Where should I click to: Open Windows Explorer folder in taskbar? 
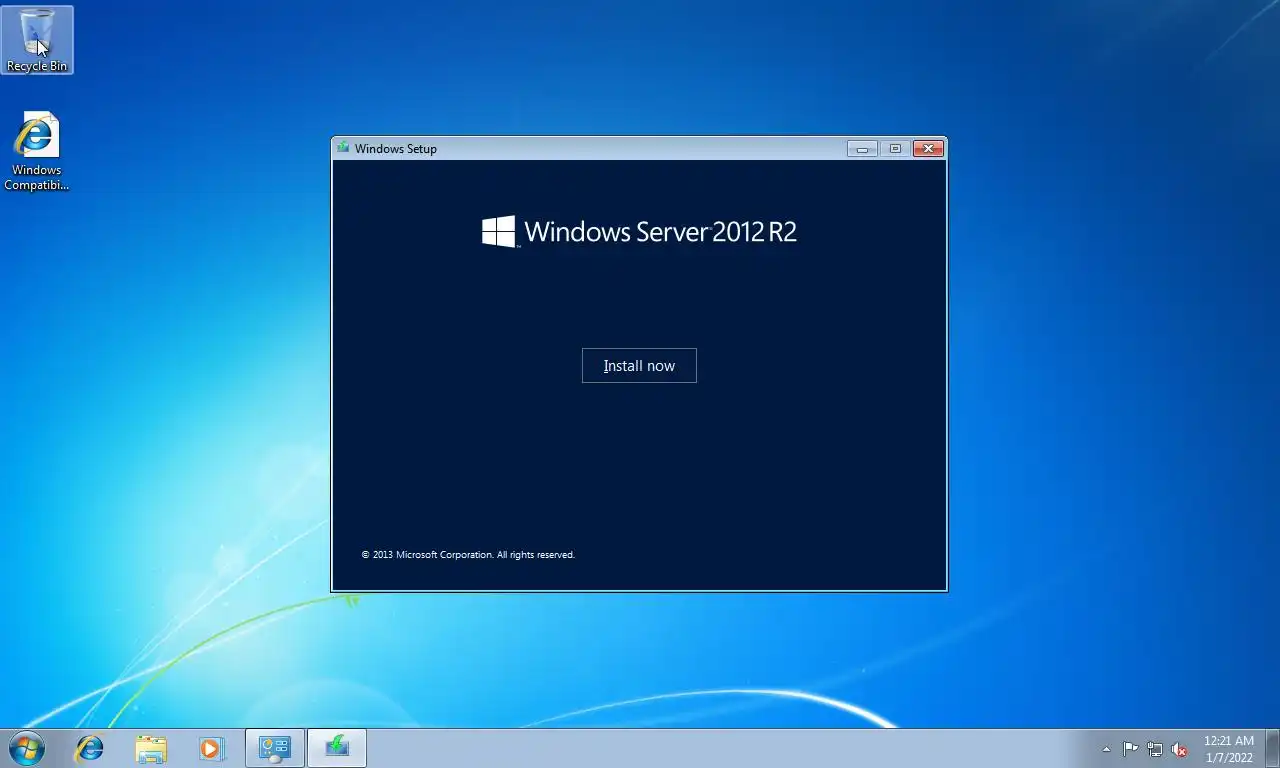(x=151, y=748)
